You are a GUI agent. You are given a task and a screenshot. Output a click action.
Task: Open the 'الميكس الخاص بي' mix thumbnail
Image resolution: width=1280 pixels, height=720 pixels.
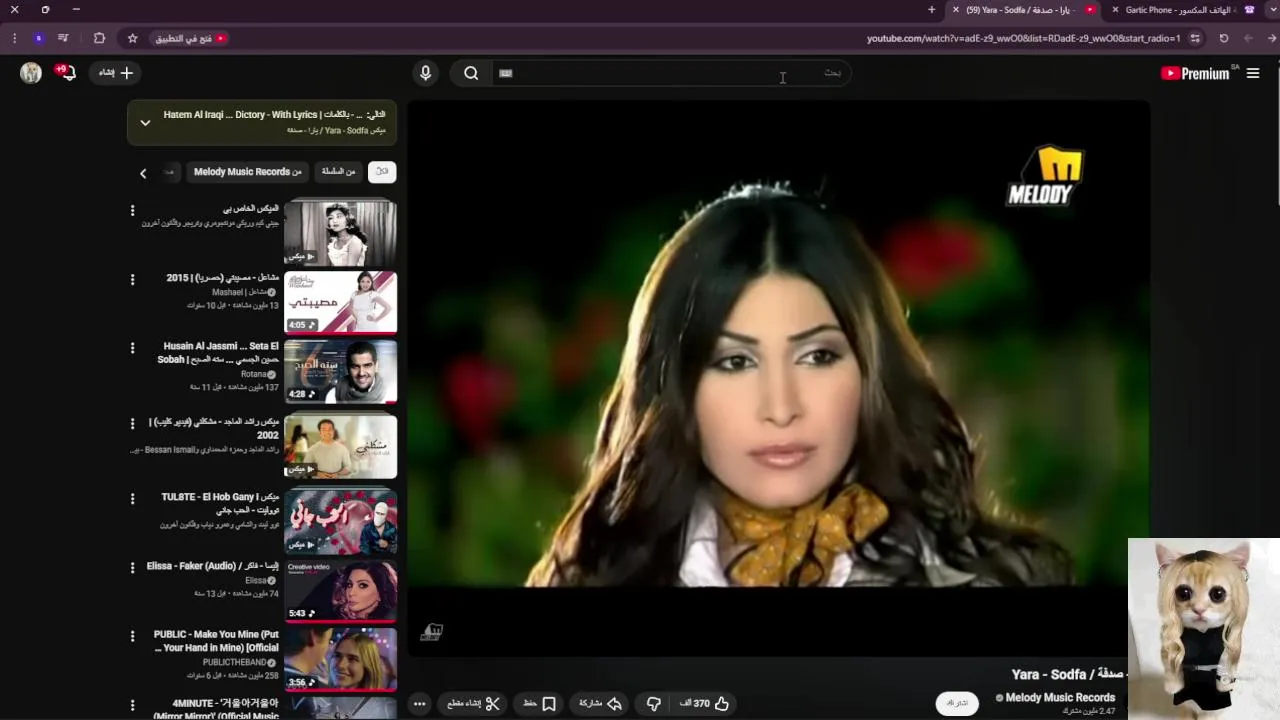(x=340, y=233)
